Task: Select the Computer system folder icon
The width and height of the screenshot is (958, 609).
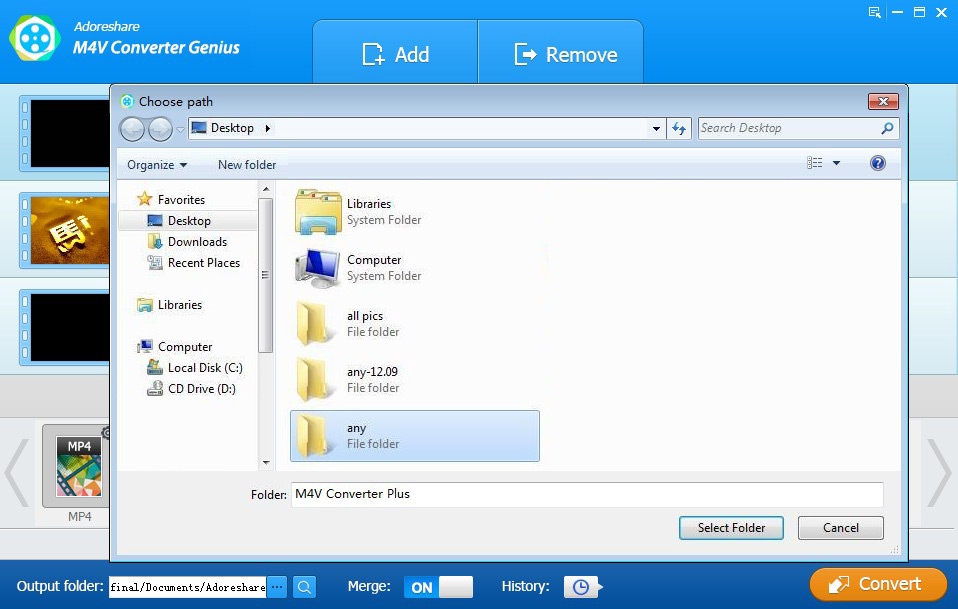Action: [x=317, y=268]
